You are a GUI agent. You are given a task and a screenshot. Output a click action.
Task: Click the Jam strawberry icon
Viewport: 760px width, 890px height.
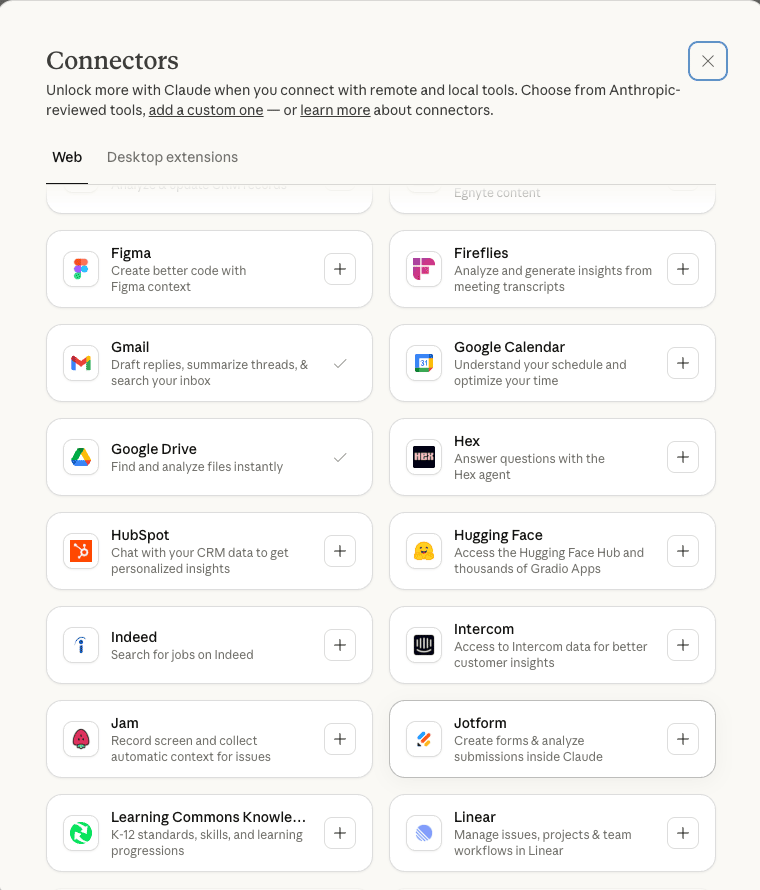81,739
